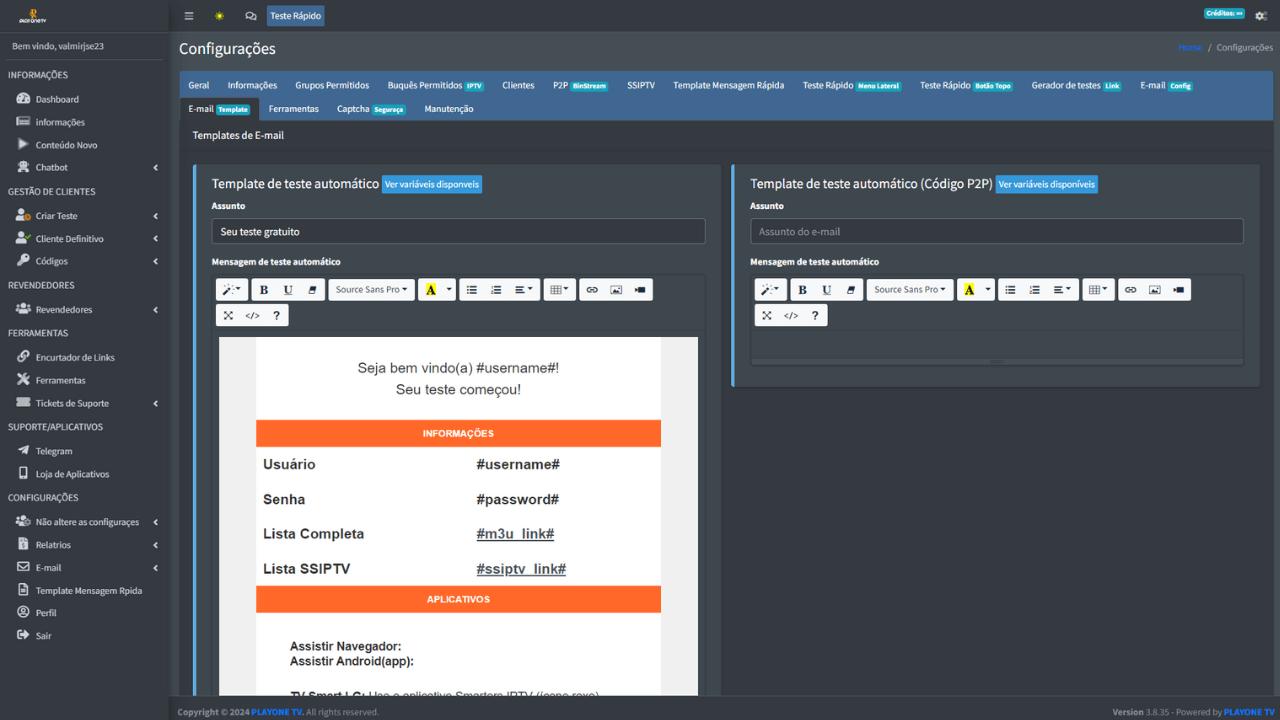Focus the Assunto do e-mail input field
The image size is (1280, 720).
(x=997, y=231)
